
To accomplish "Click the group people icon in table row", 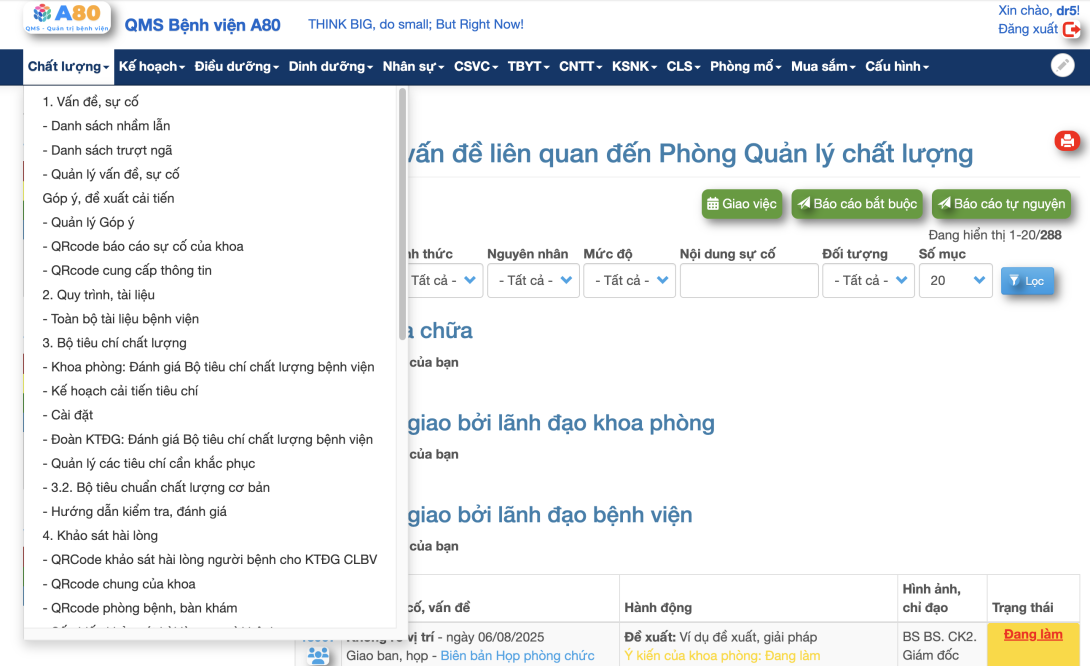I will [x=318, y=655].
